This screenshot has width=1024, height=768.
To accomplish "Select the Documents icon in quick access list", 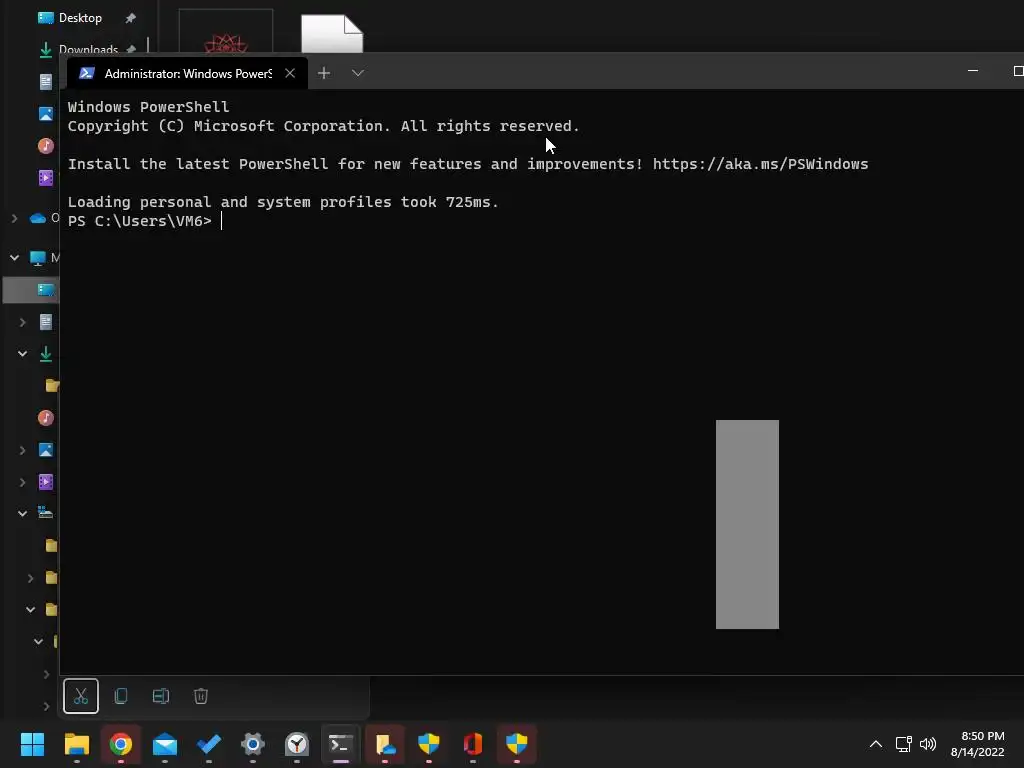I will pos(46,82).
